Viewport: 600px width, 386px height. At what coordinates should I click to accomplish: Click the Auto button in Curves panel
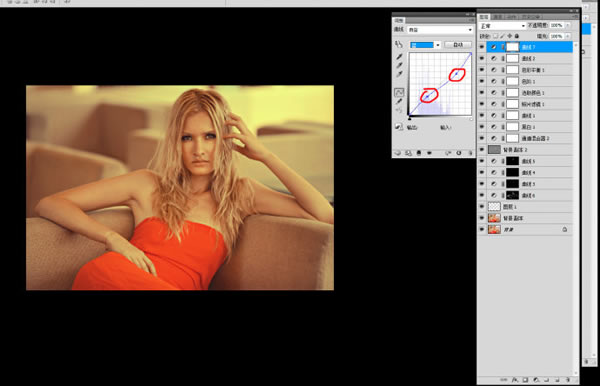(458, 45)
